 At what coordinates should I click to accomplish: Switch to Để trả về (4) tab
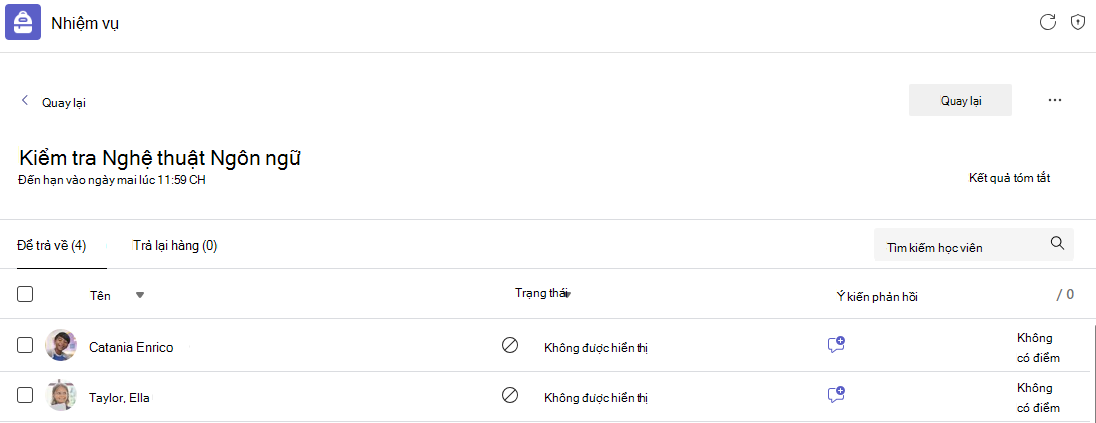52,245
